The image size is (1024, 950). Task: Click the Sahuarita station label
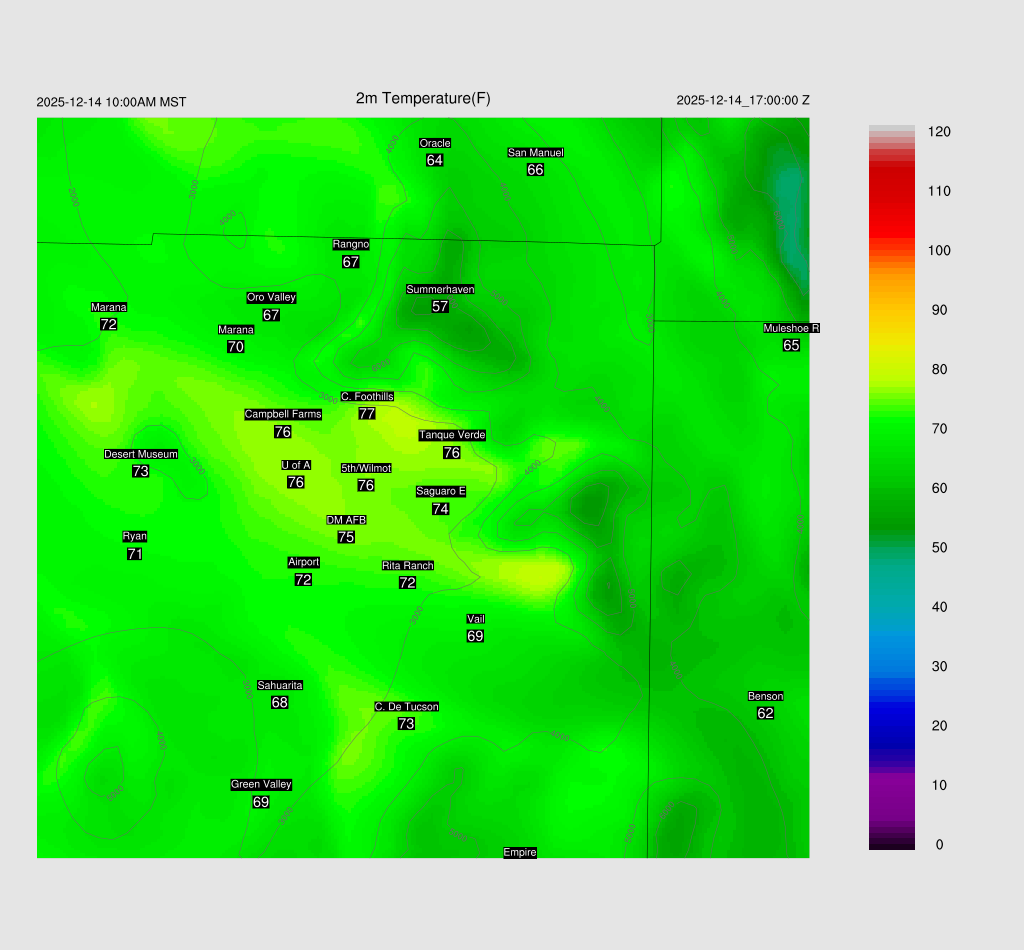coord(280,686)
